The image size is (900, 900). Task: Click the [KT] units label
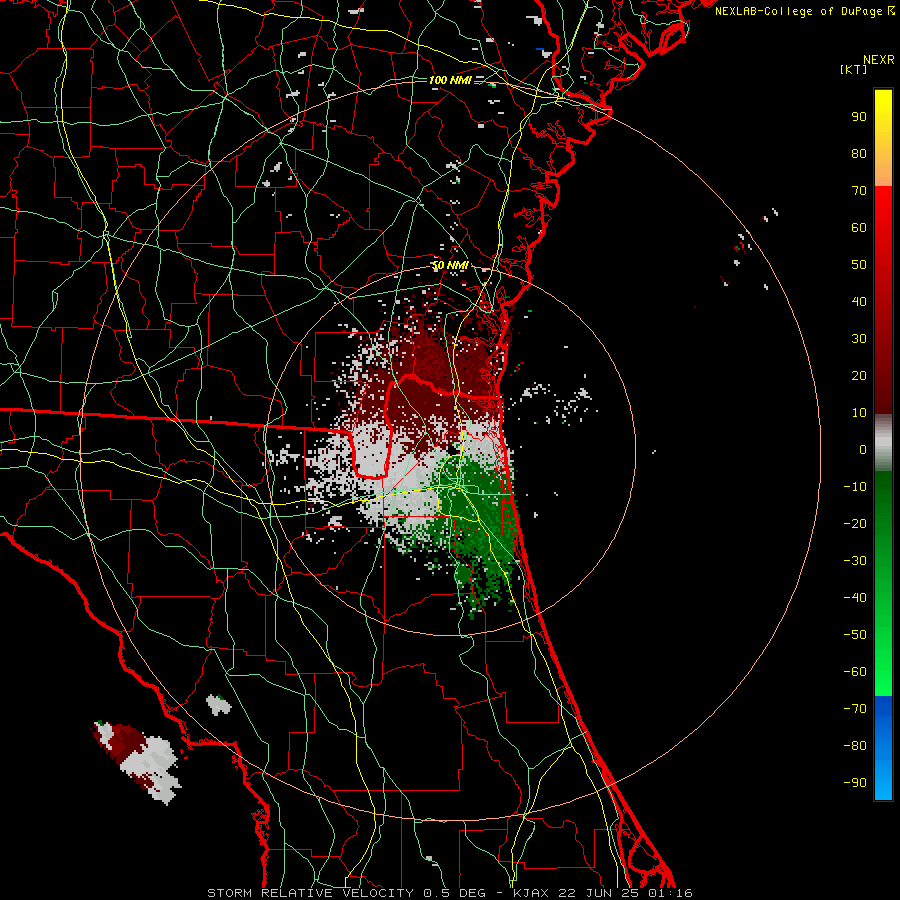click(x=853, y=69)
